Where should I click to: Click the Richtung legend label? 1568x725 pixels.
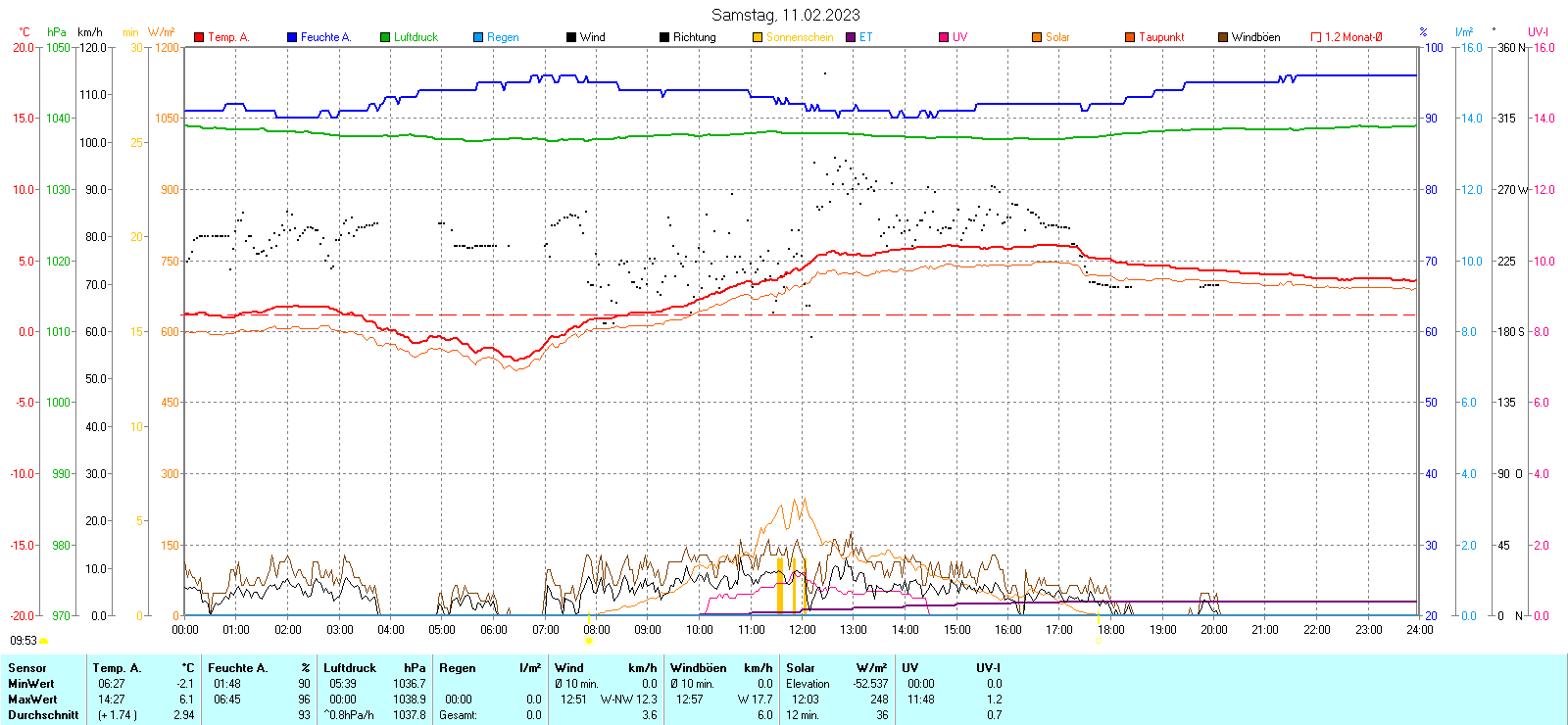pos(694,37)
